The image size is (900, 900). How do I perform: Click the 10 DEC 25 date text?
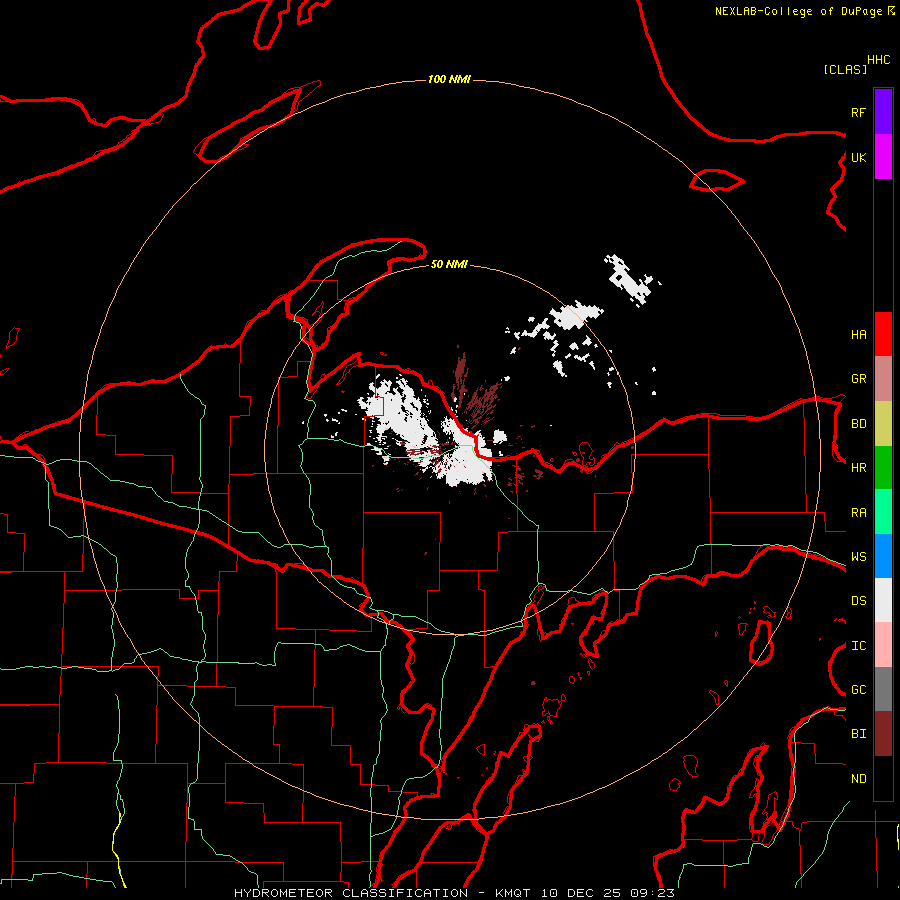coord(580,893)
